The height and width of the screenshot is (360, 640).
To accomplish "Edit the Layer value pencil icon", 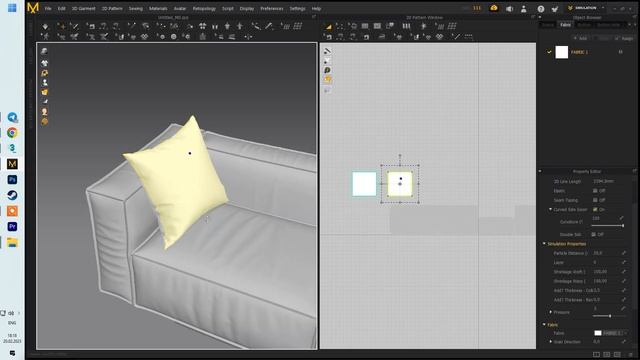I will tap(624, 262).
